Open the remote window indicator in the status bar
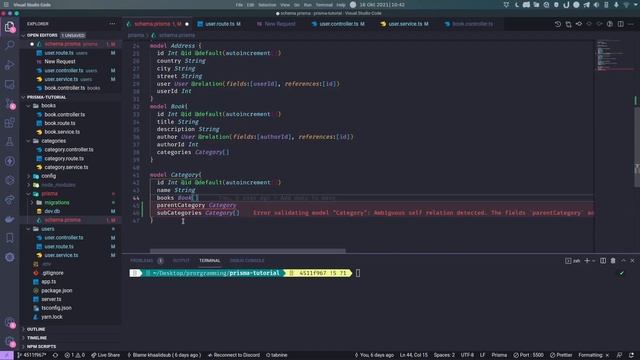This screenshot has width=640, height=360. point(7,355)
